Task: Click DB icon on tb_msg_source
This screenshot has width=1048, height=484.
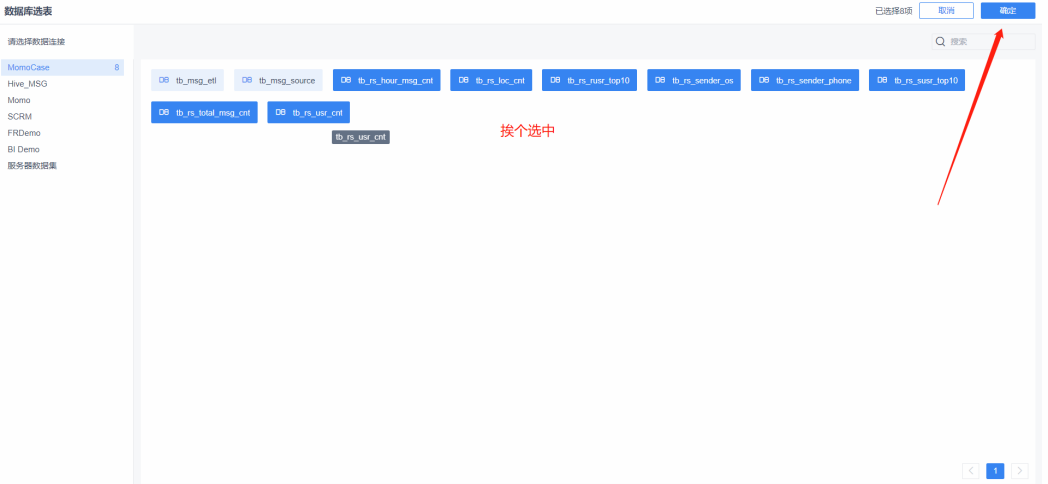Action: coord(247,80)
